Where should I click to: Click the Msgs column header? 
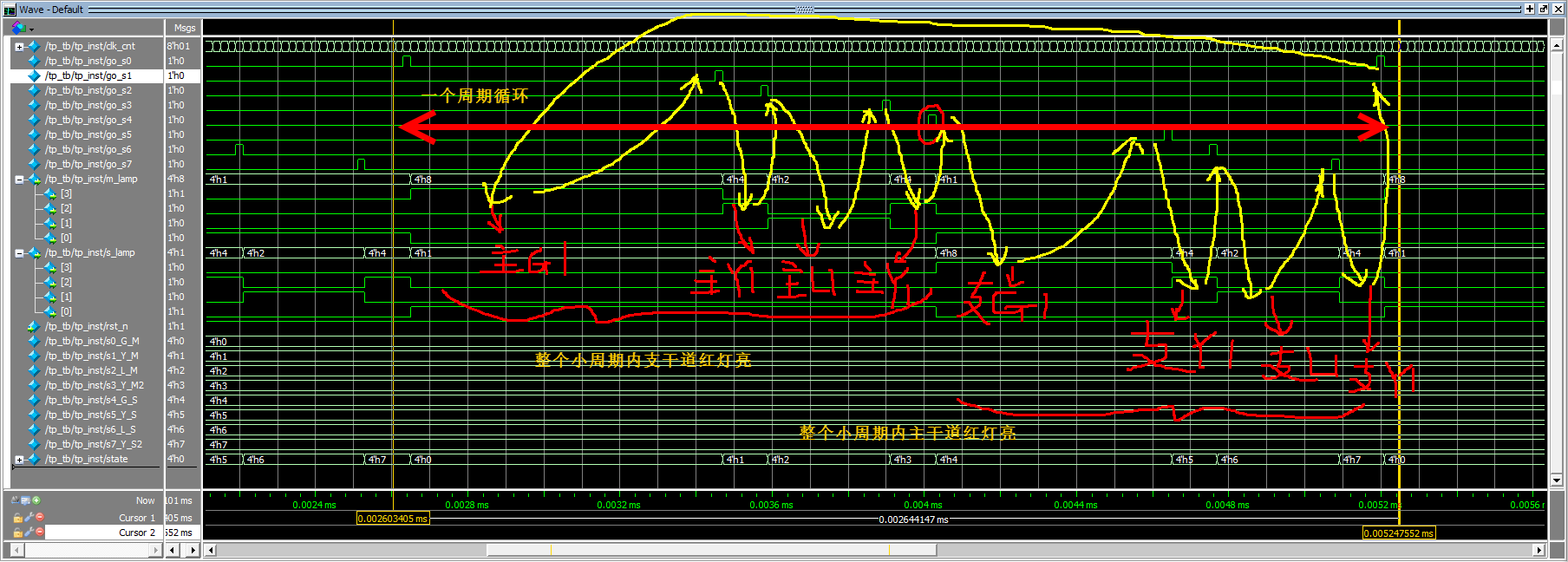tap(185, 28)
